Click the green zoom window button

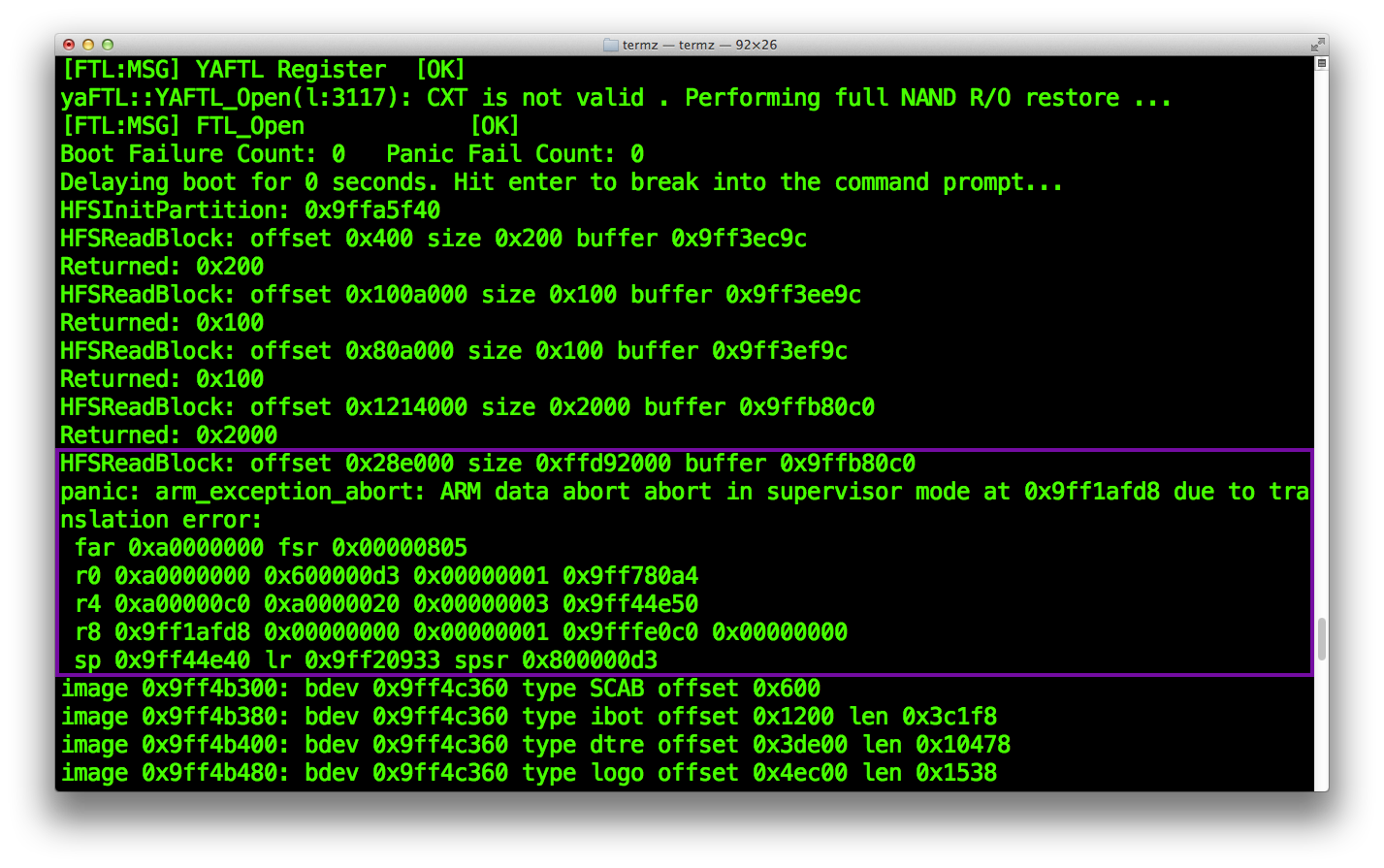pos(108,45)
